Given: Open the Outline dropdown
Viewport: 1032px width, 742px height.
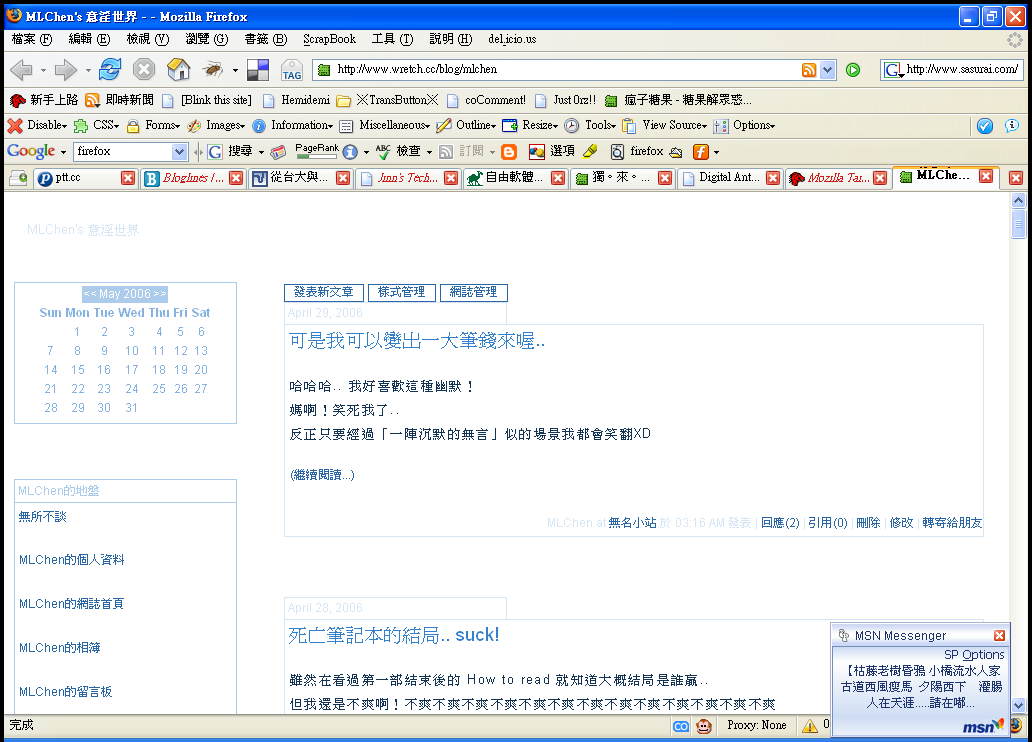Looking at the screenshot, I should click(466, 125).
